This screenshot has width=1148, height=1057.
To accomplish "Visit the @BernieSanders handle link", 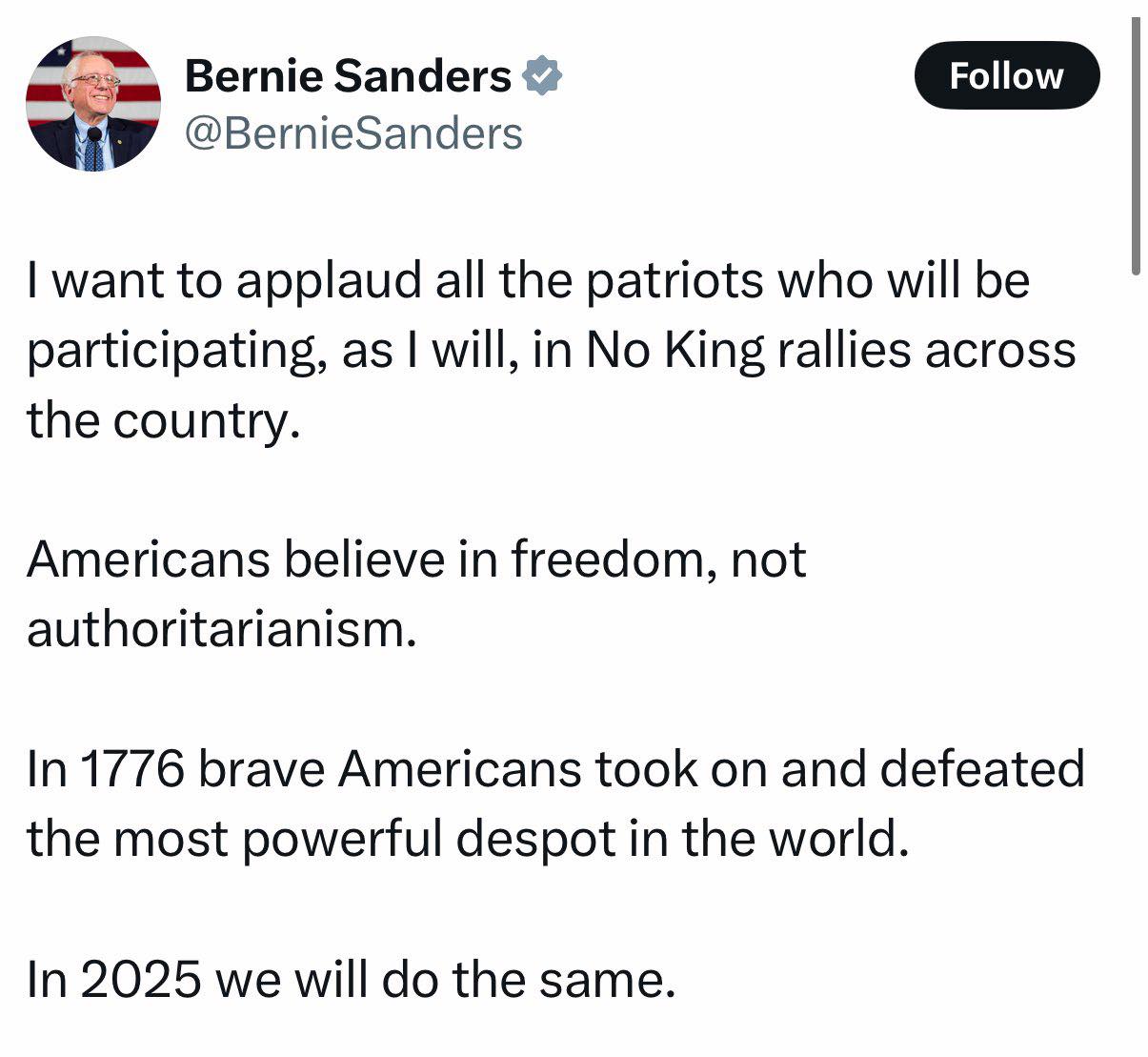I will (353, 133).
